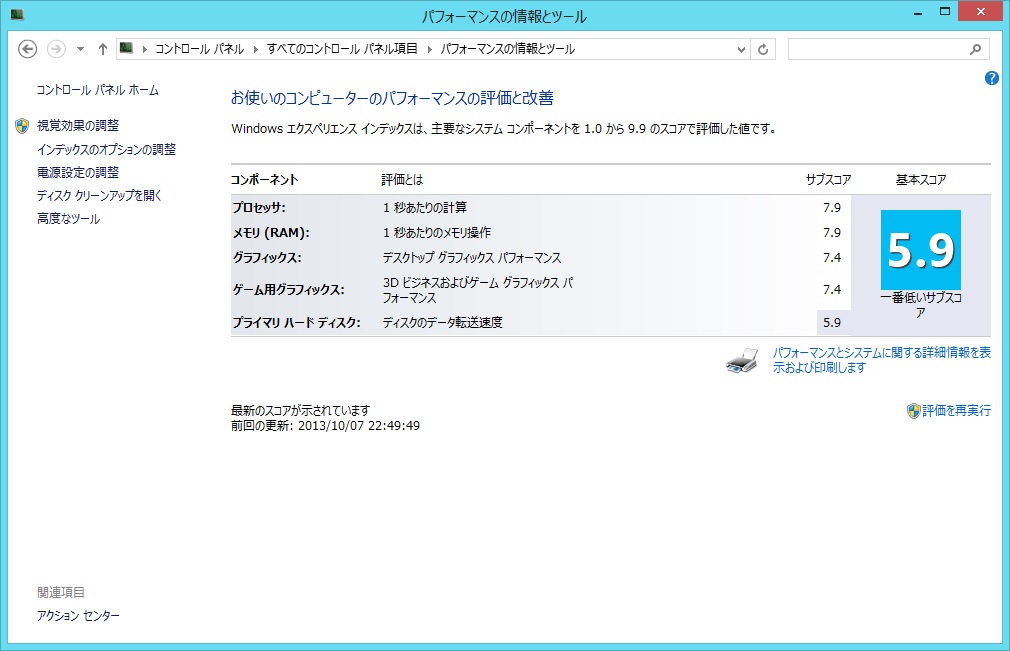
Task: Select the プライマリ ハード ディスク: row label
Action: tap(296, 323)
